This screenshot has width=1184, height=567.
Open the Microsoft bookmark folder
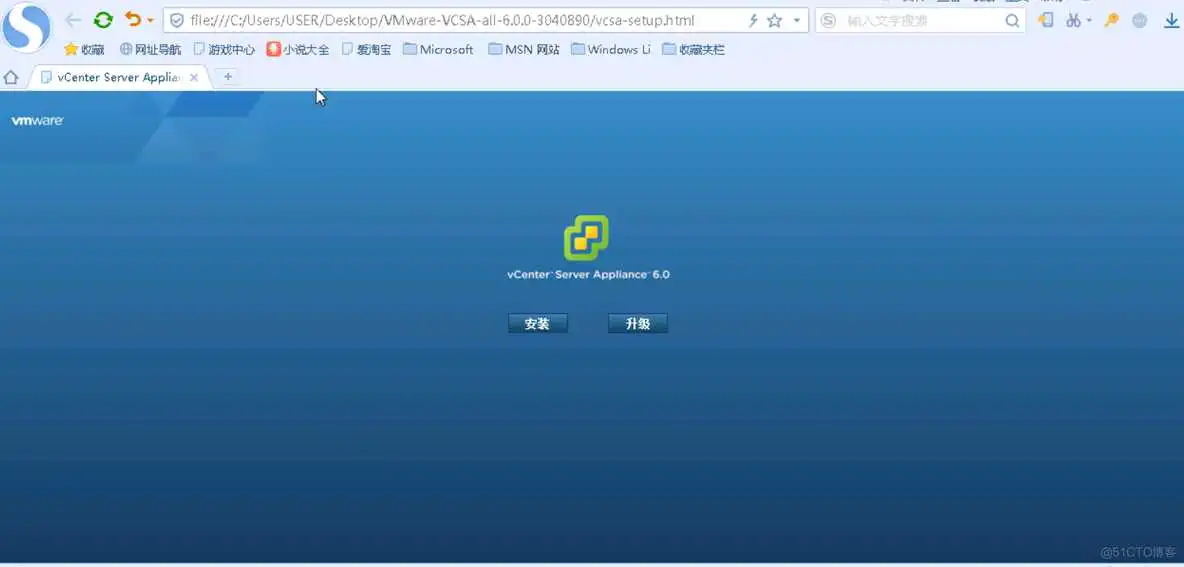point(438,50)
